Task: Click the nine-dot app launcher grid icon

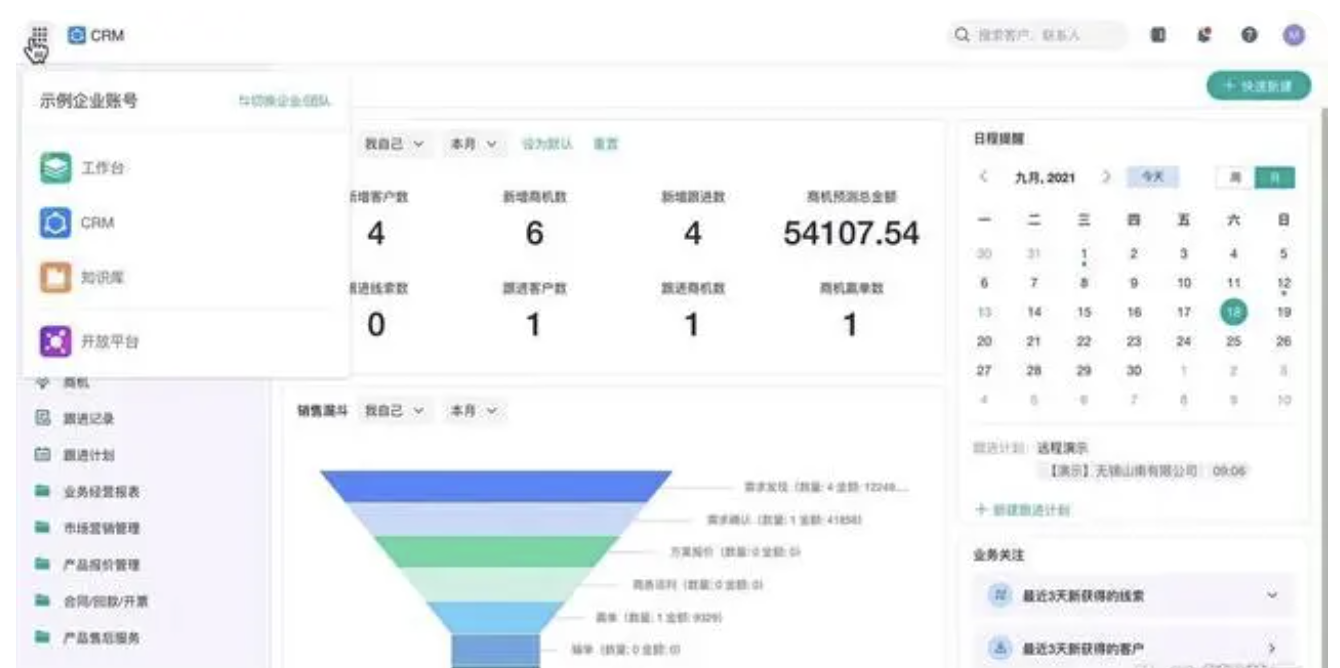Action: (38, 36)
